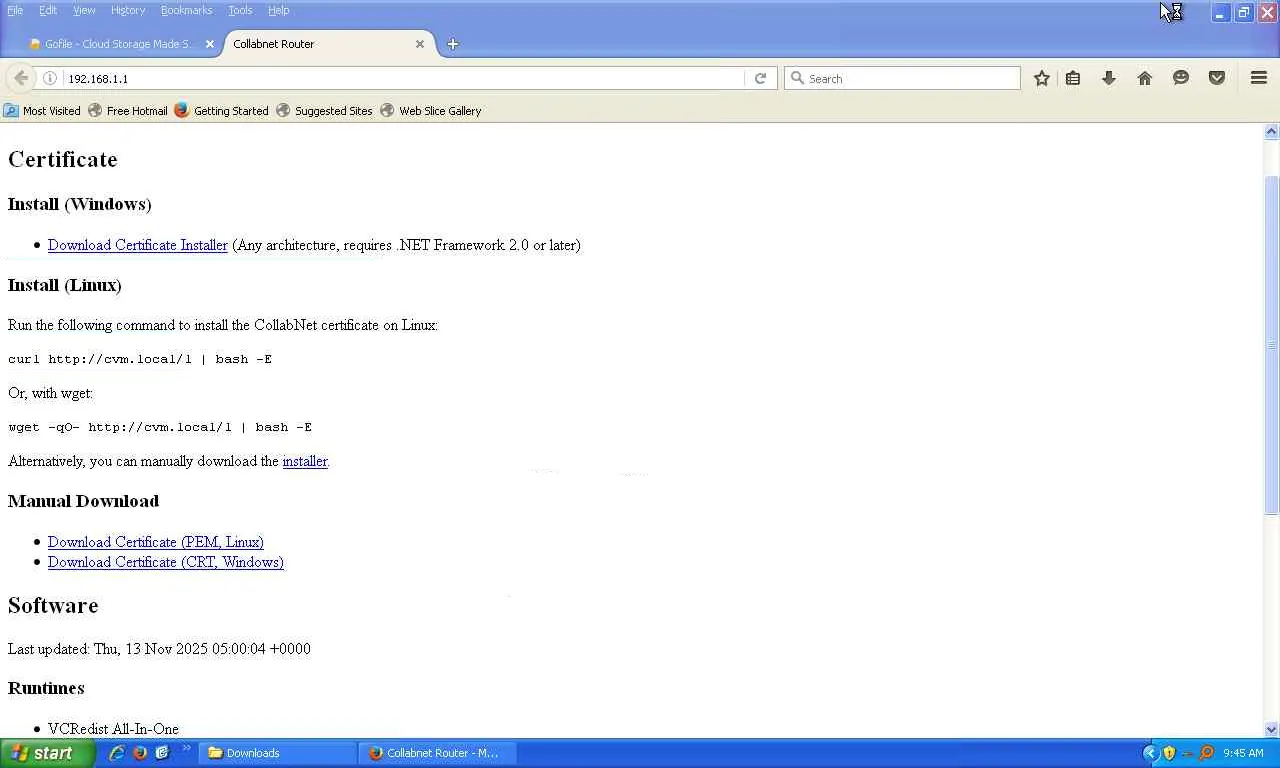
Task: Click the Software heading
Action: [x=53, y=606]
